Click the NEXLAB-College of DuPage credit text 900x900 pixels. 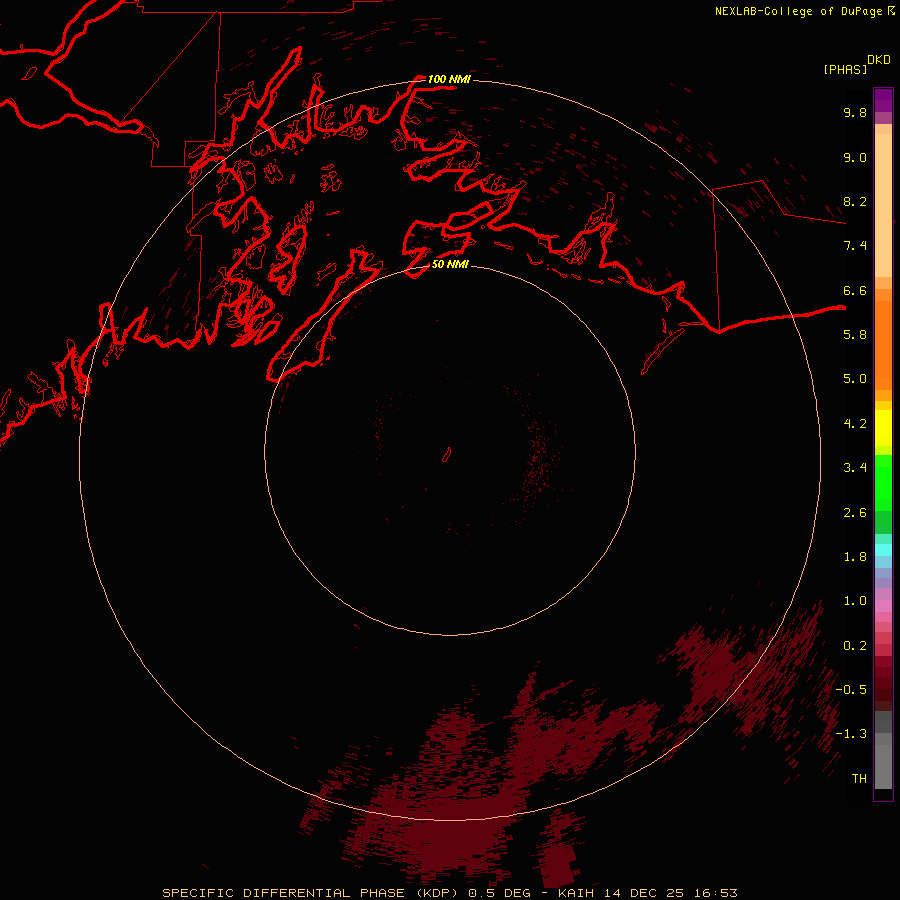798,11
